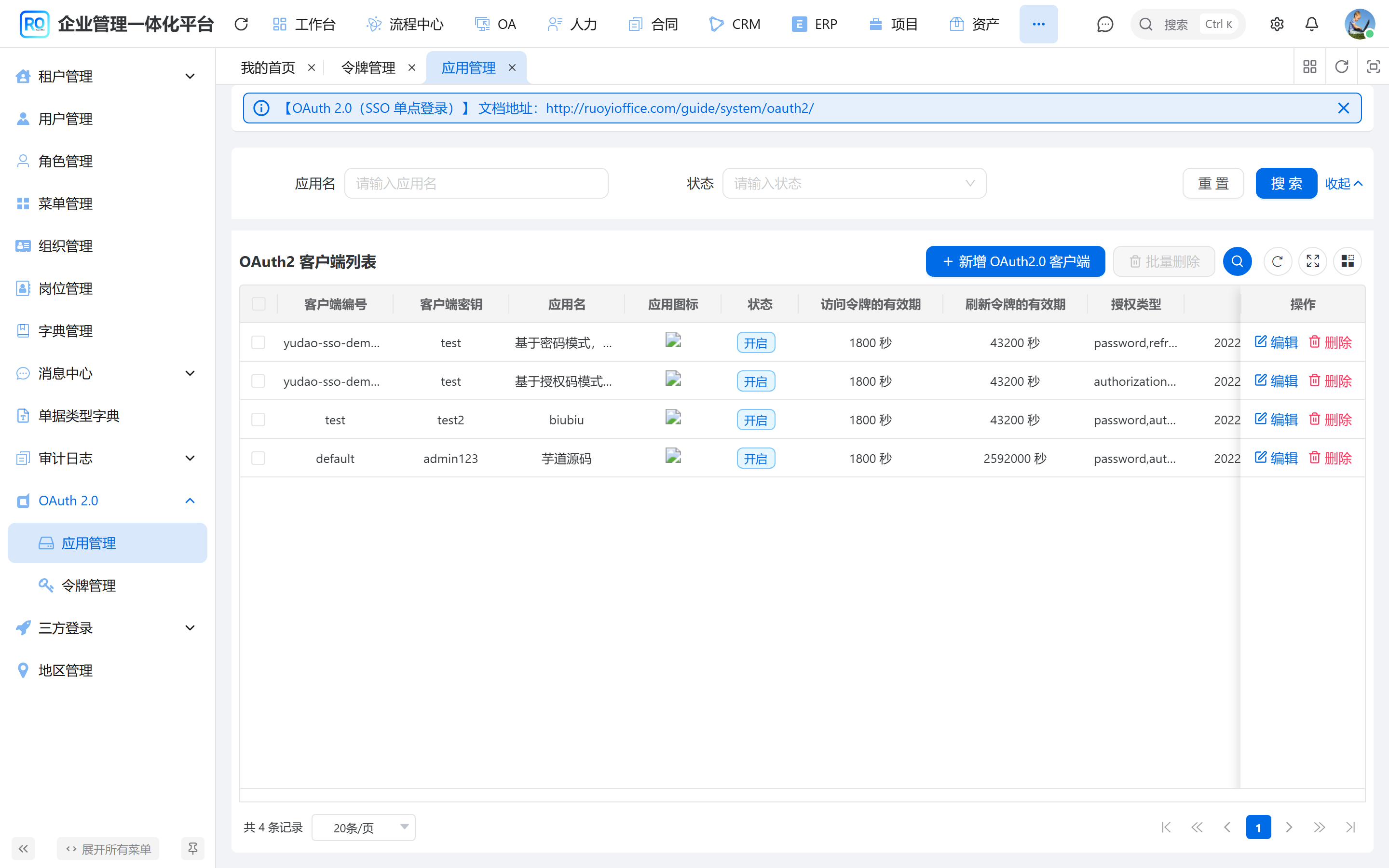Dismiss the OAuth 2.0 documentation notice

tap(1343, 108)
